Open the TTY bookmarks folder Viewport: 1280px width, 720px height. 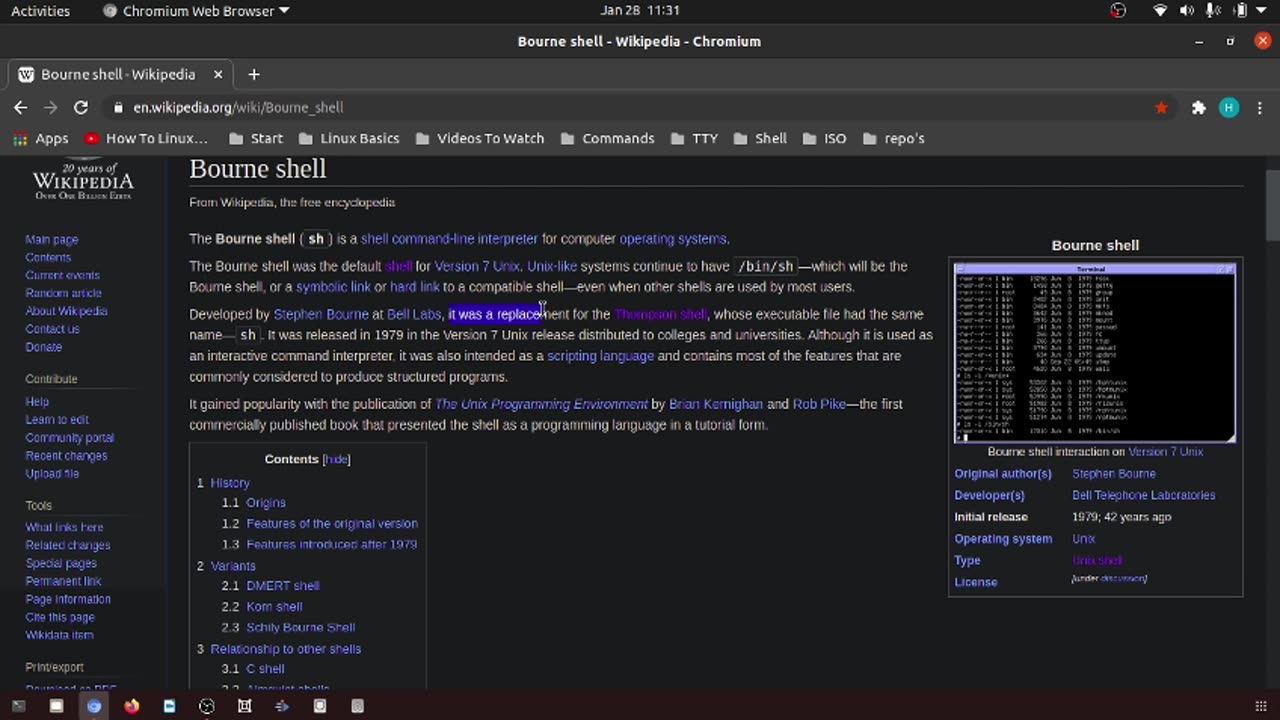694,138
